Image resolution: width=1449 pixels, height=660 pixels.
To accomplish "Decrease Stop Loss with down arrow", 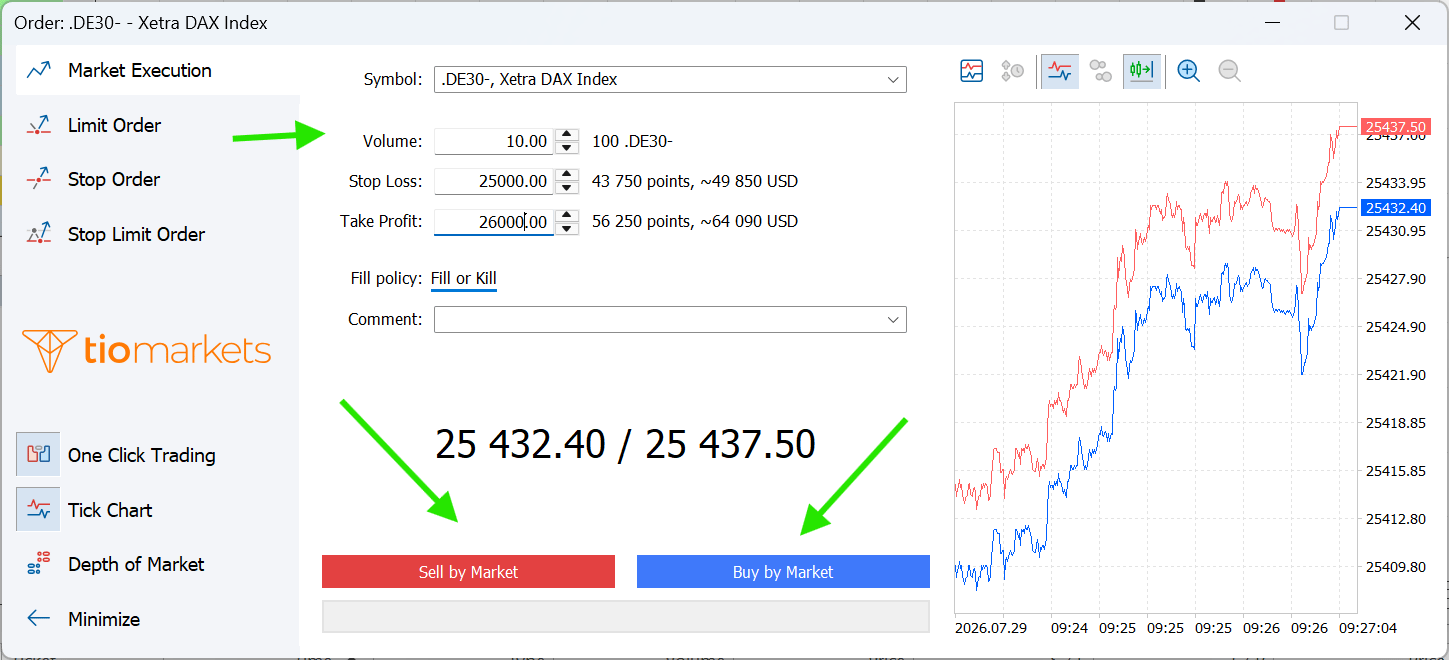I will pyautogui.click(x=567, y=188).
